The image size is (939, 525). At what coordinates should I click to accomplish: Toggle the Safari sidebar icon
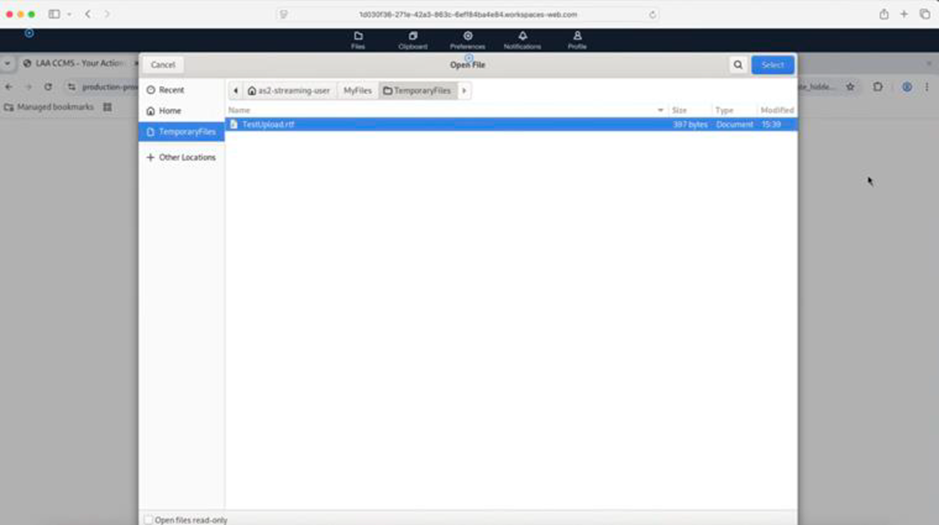point(54,14)
